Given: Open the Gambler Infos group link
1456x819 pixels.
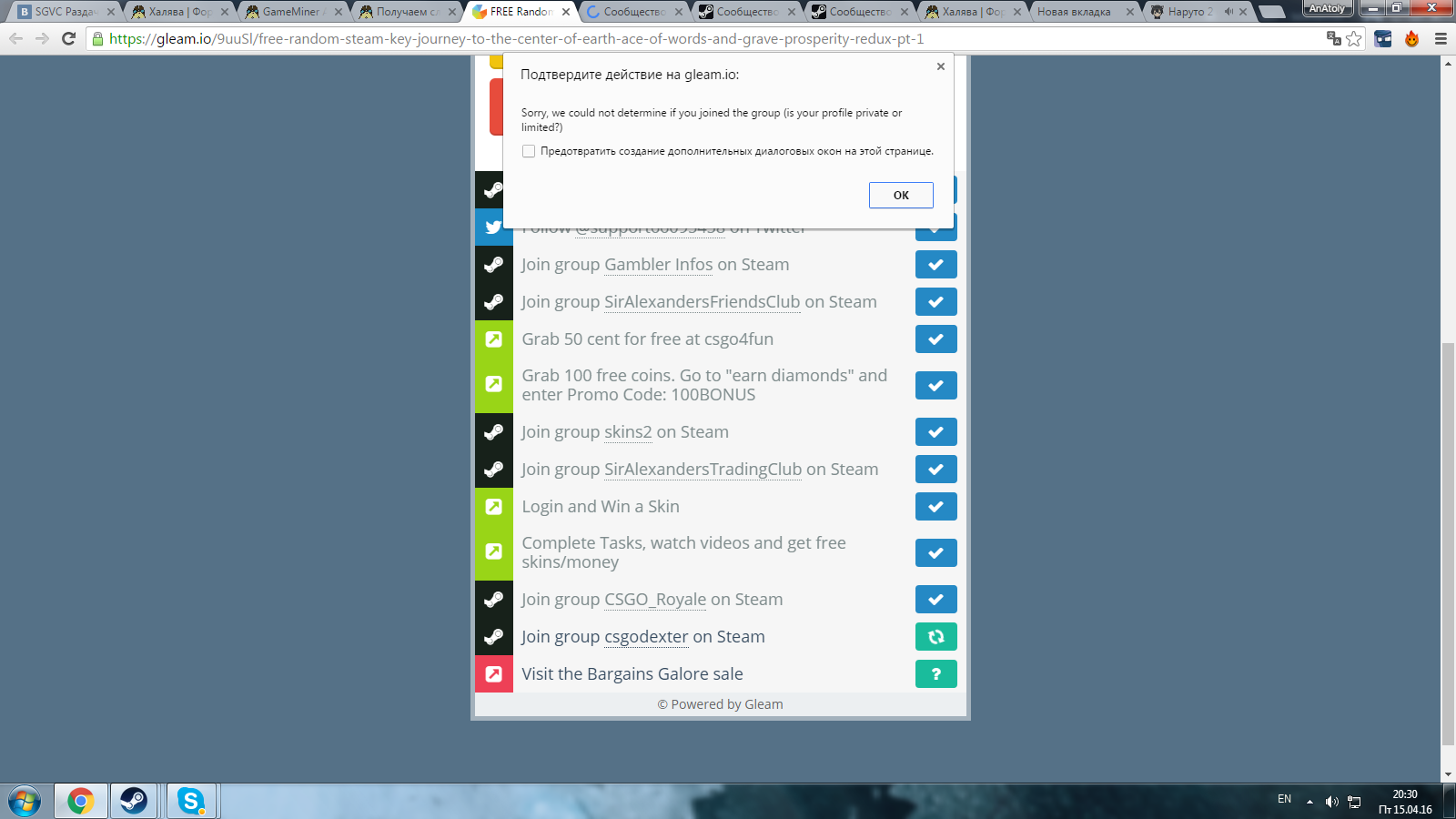Looking at the screenshot, I should point(659,265).
